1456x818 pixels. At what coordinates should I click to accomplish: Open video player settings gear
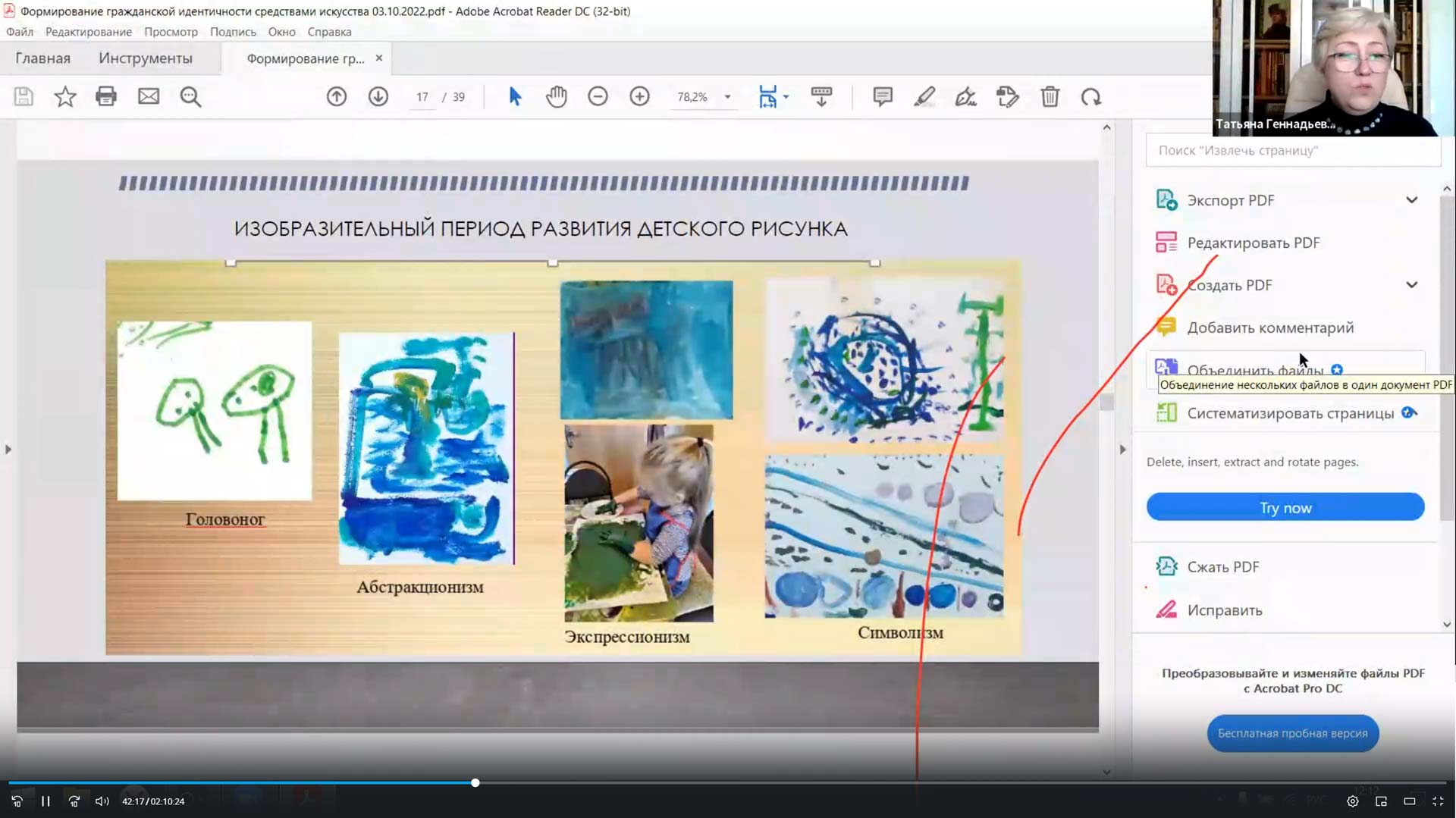click(x=1353, y=801)
